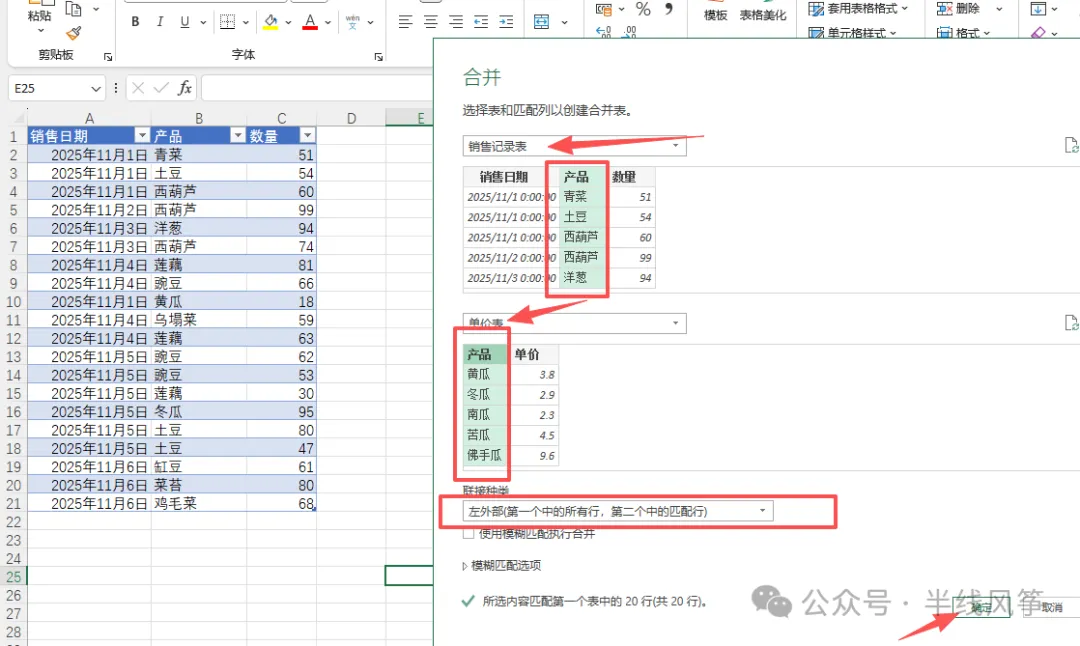Increase the cell indent
This screenshot has height=646, width=1080.
(x=506, y=22)
